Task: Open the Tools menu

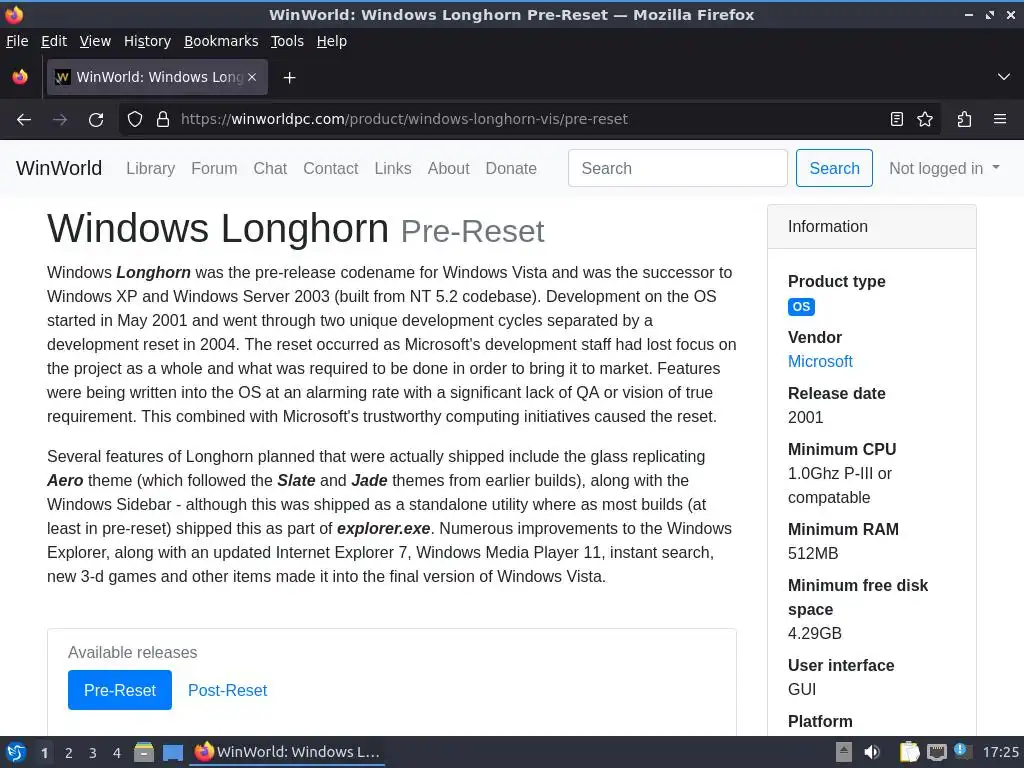Action: pos(287,41)
